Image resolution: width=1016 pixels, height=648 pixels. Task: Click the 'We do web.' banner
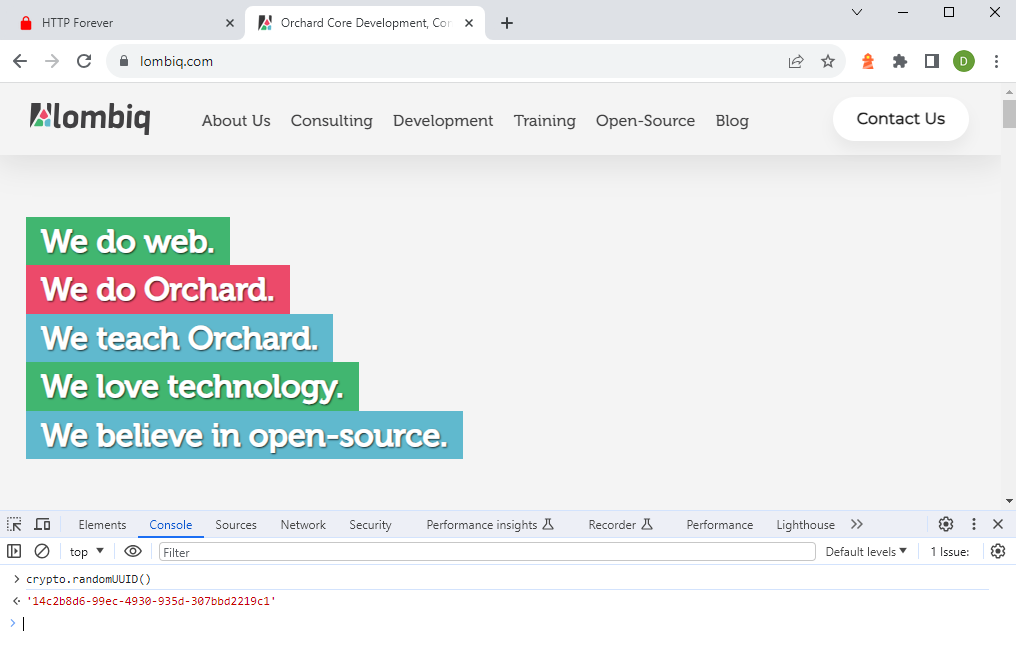[128, 241]
